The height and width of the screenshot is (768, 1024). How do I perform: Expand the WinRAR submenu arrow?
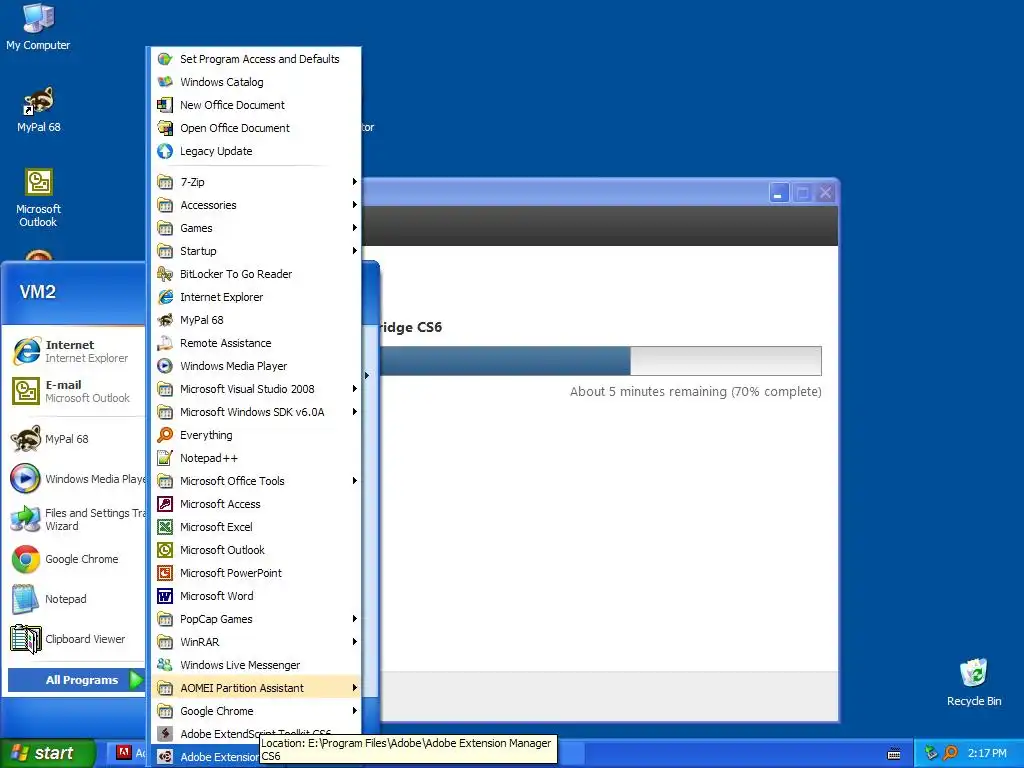[x=355, y=642]
